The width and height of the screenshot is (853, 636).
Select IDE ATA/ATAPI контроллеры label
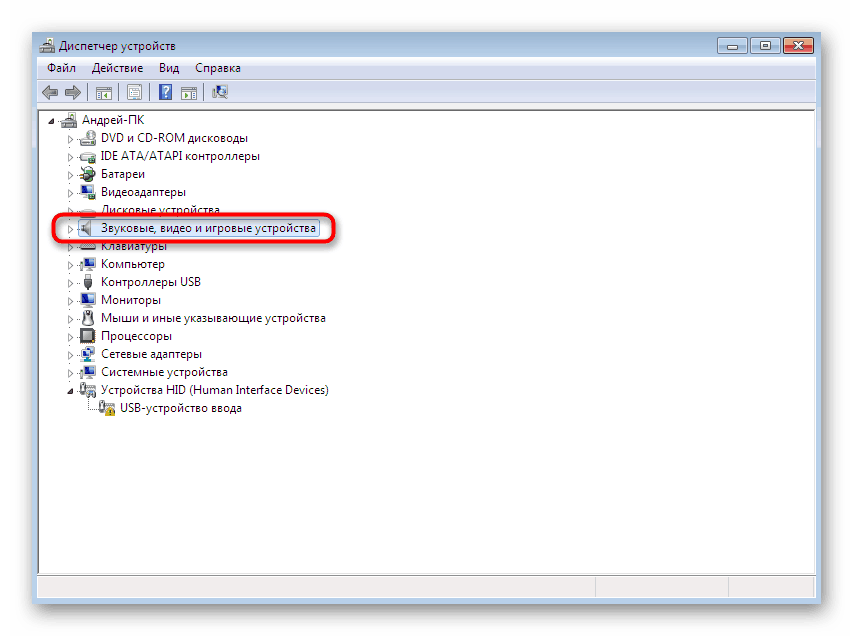pyautogui.click(x=180, y=156)
